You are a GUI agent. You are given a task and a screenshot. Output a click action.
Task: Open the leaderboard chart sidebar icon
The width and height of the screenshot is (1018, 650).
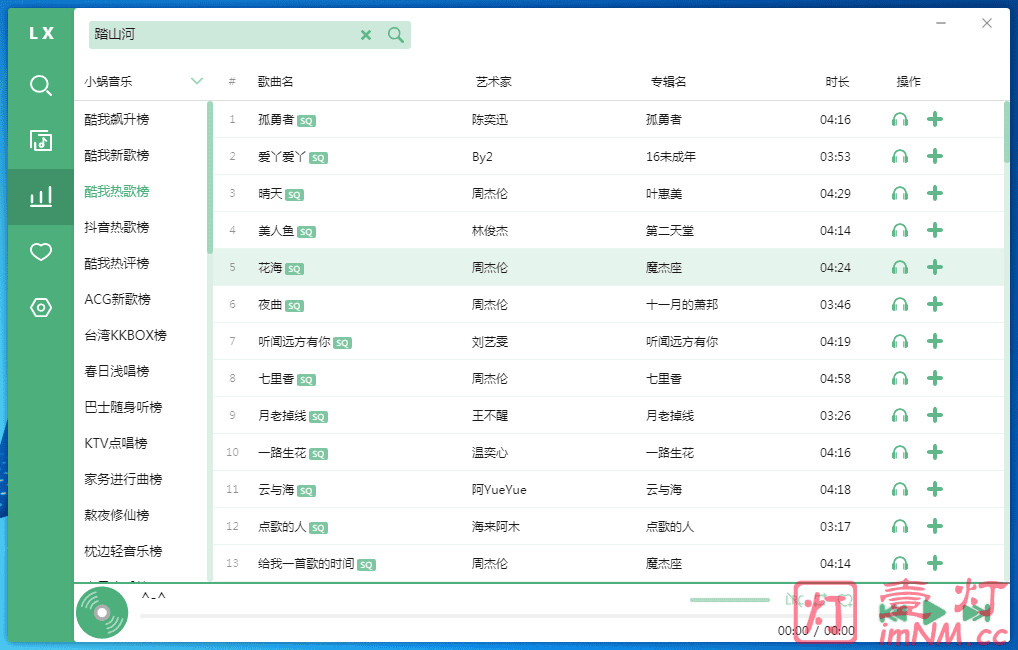coord(41,196)
